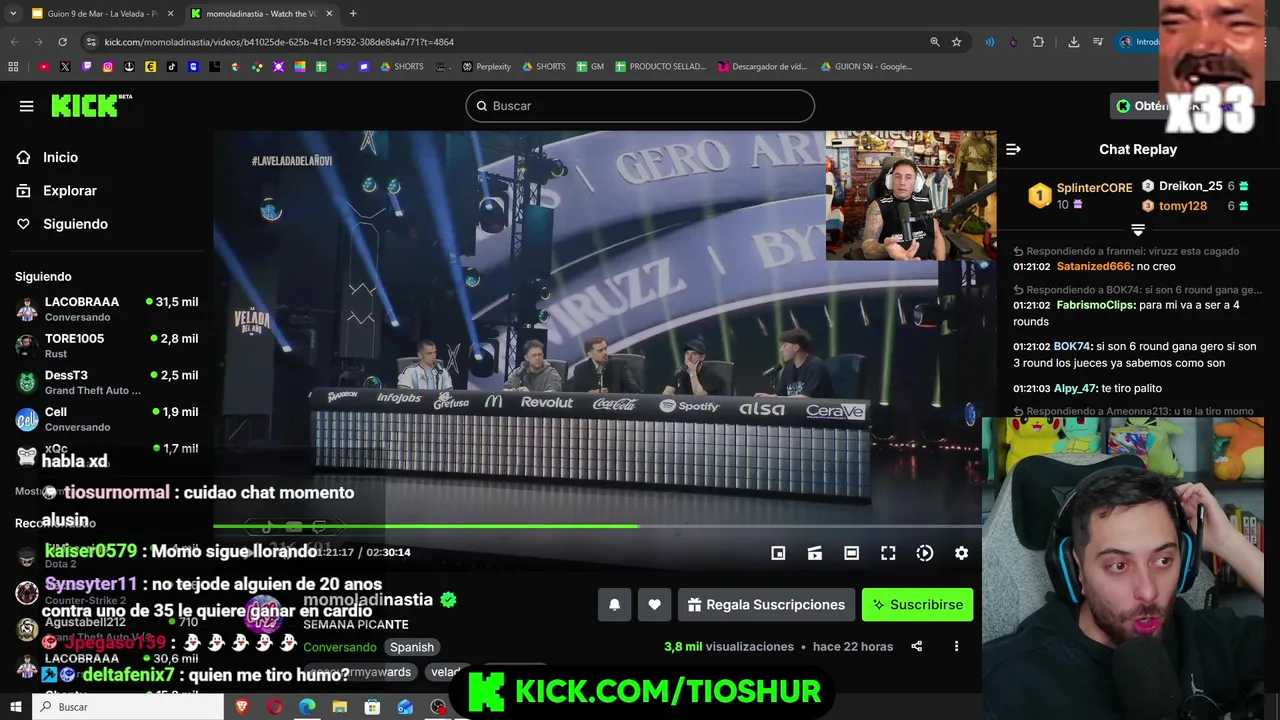Open the Kick hamburger menu
The height and width of the screenshot is (720, 1280).
pyautogui.click(x=26, y=106)
